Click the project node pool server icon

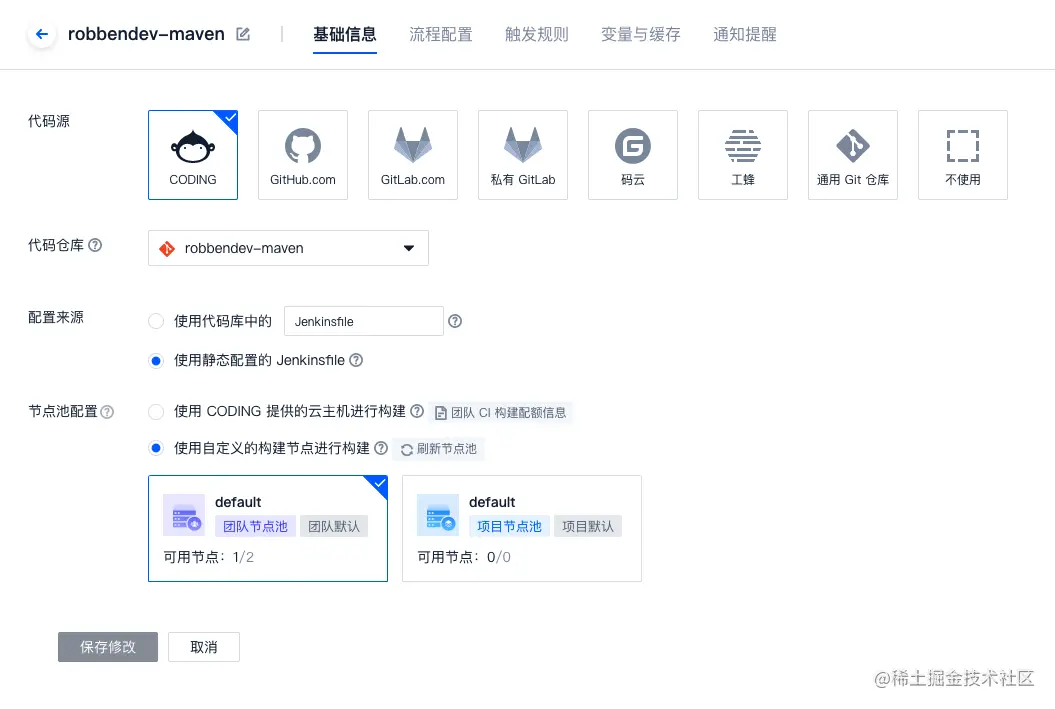pos(438,515)
